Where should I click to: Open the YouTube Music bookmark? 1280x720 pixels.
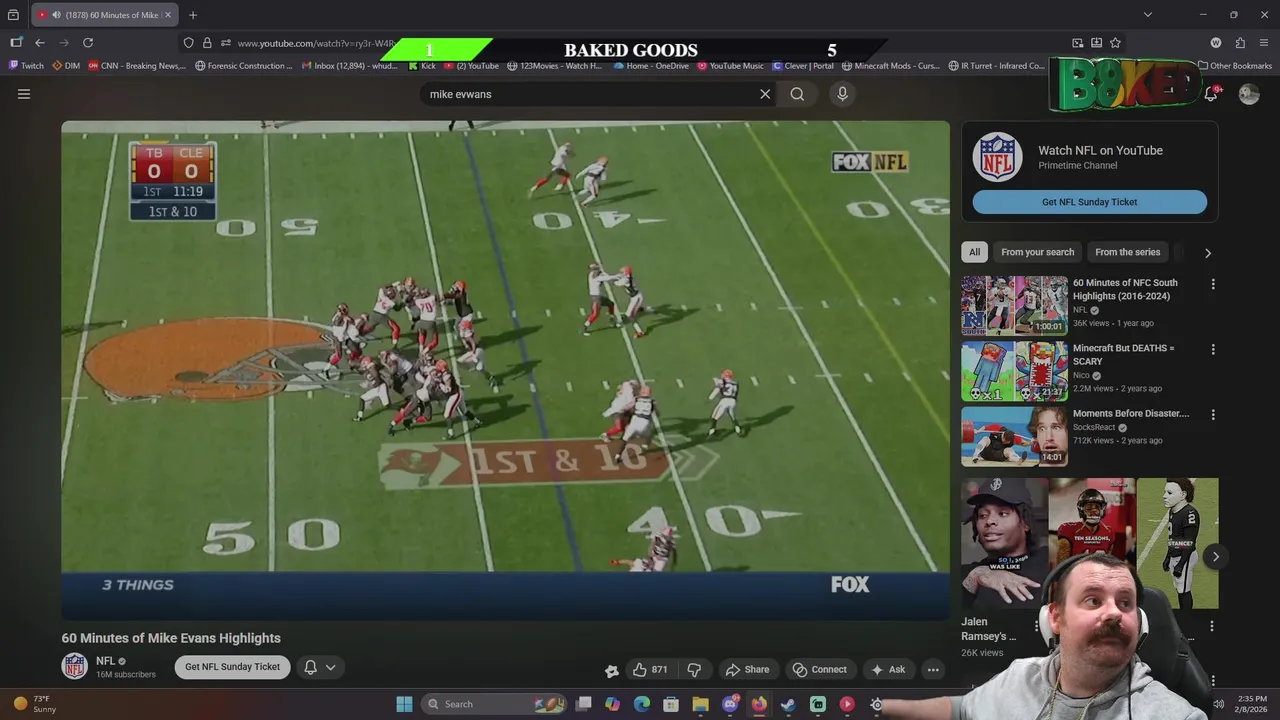tap(730, 66)
